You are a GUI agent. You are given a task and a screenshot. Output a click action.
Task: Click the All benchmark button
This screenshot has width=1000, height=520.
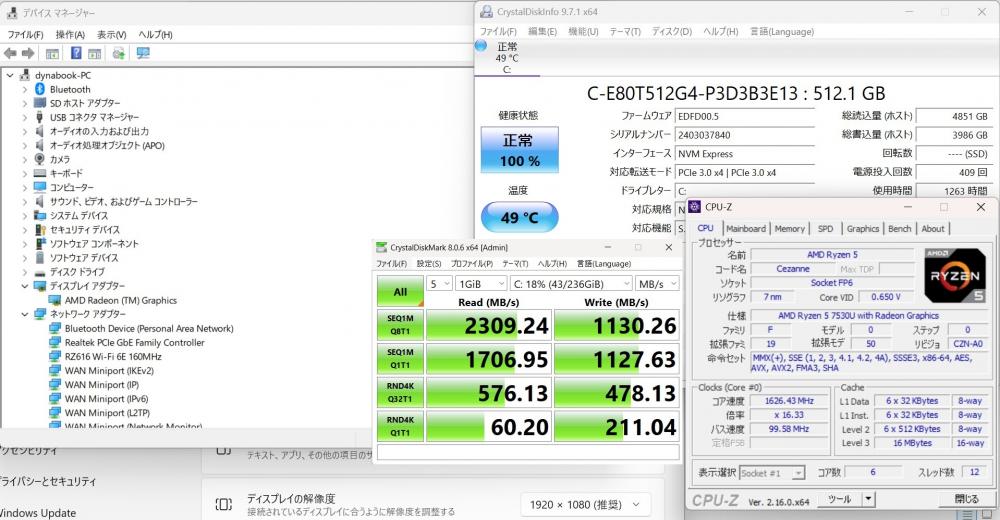pos(400,292)
